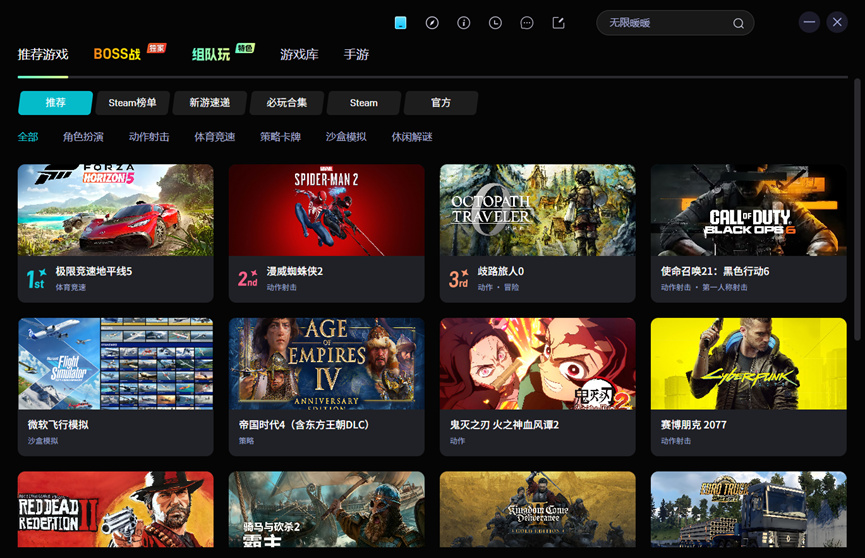Select the 官方 filter button
Viewport: 865px width, 558px height.
[441, 103]
